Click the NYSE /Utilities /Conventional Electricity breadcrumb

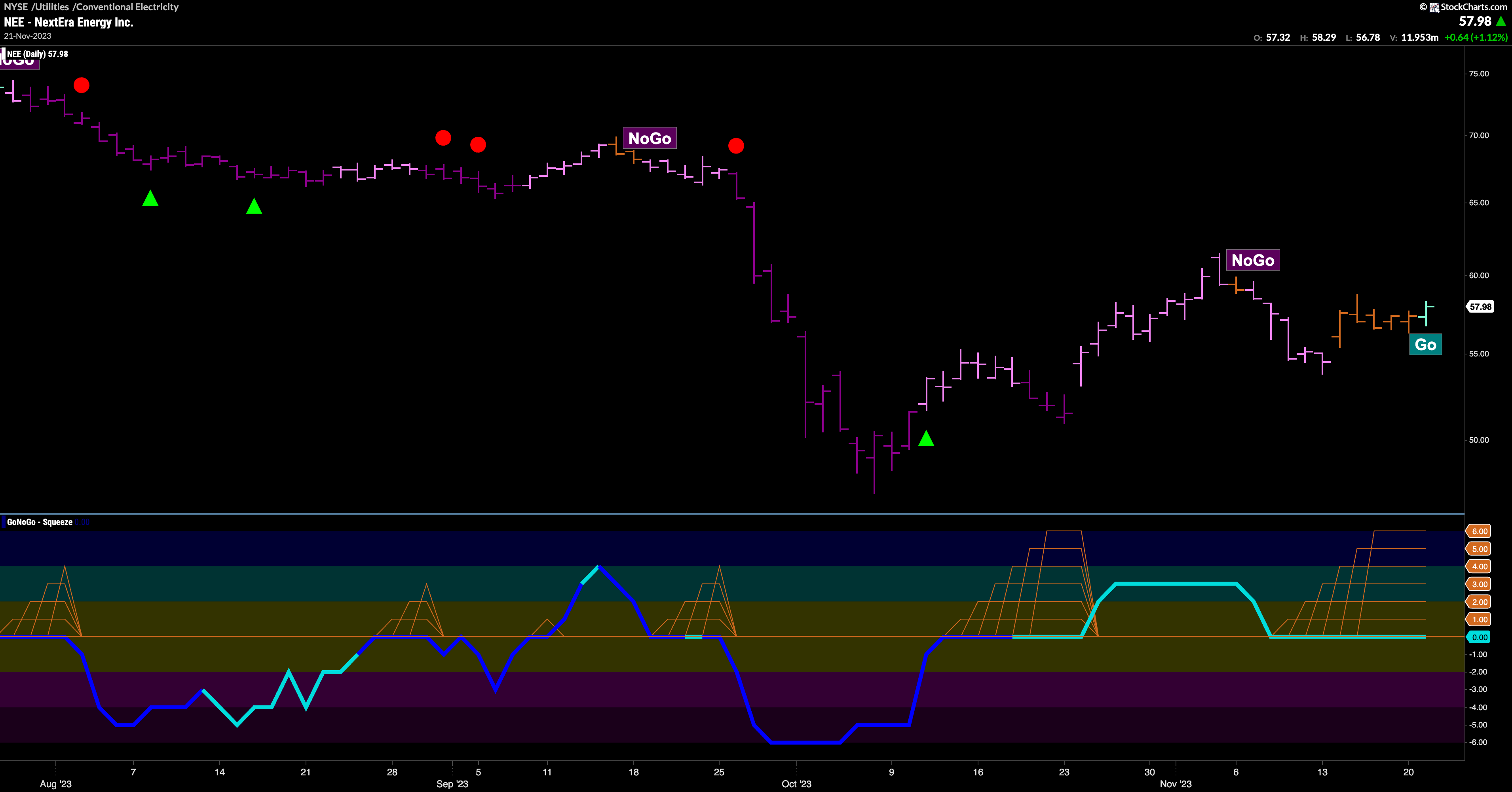[91, 7]
